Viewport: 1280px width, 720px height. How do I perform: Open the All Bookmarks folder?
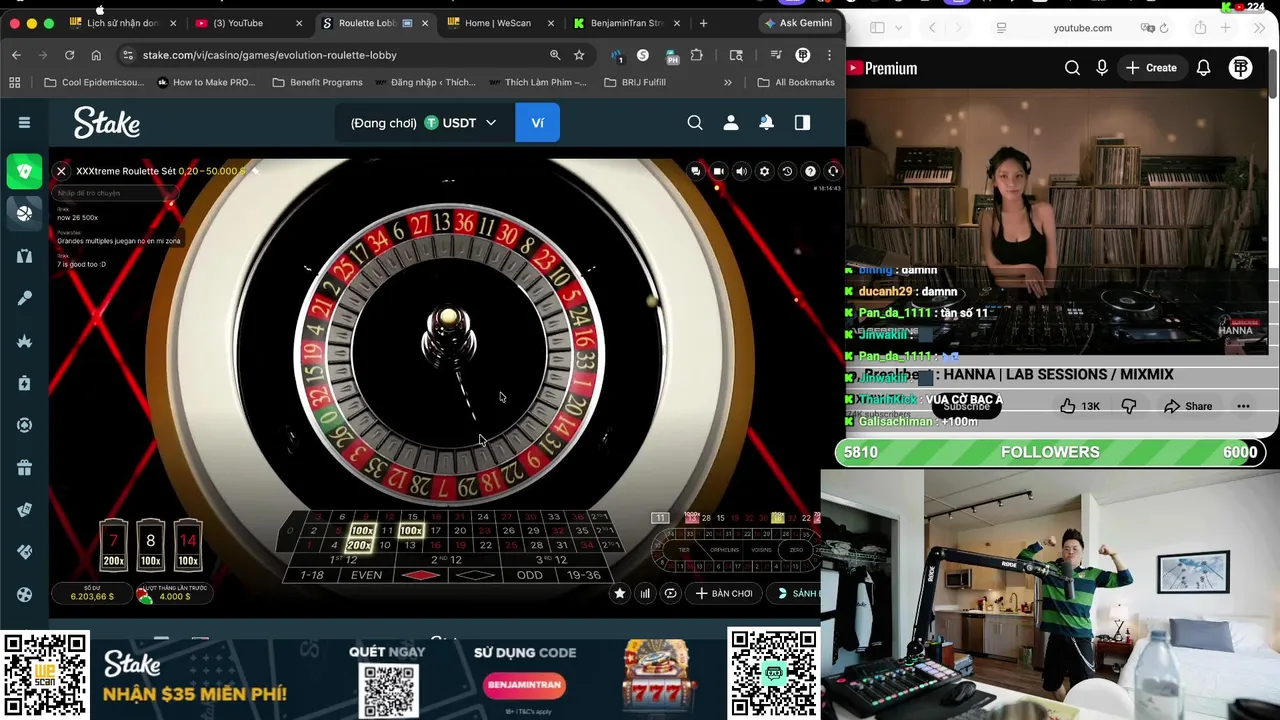pos(796,82)
